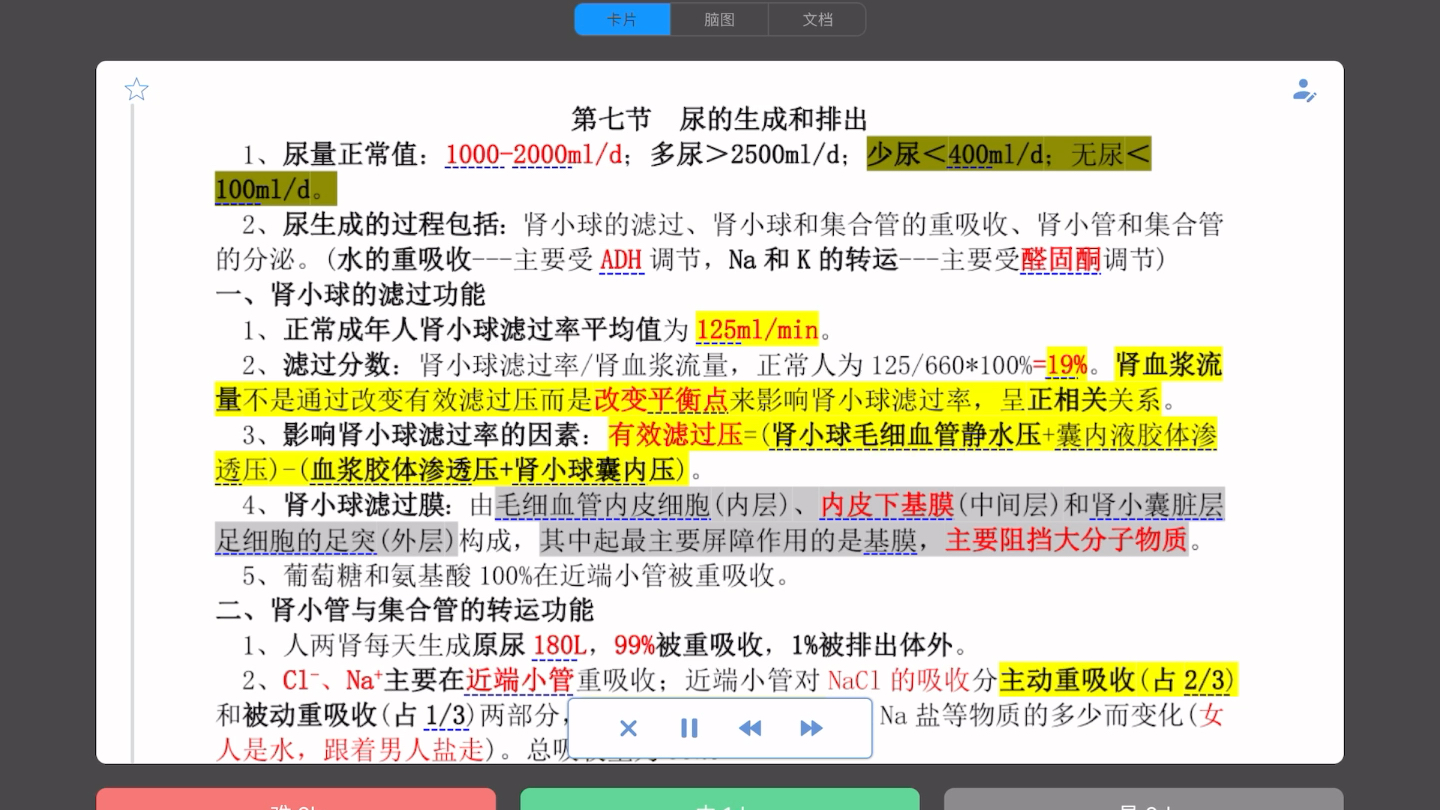The width and height of the screenshot is (1440, 810).
Task: Tap the red difficulty button
Action: pyautogui.click(x=296, y=799)
